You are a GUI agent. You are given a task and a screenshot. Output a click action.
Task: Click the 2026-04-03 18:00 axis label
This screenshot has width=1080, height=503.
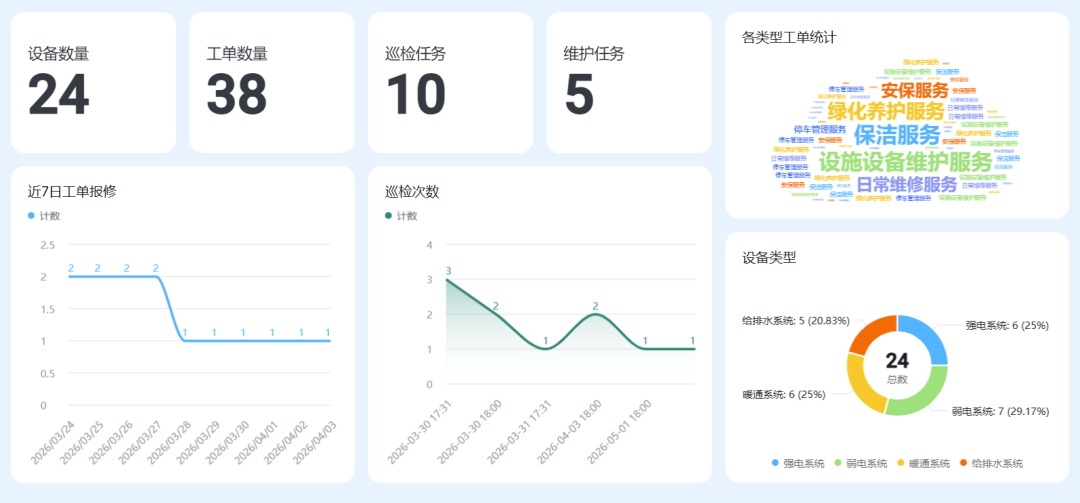(x=569, y=430)
